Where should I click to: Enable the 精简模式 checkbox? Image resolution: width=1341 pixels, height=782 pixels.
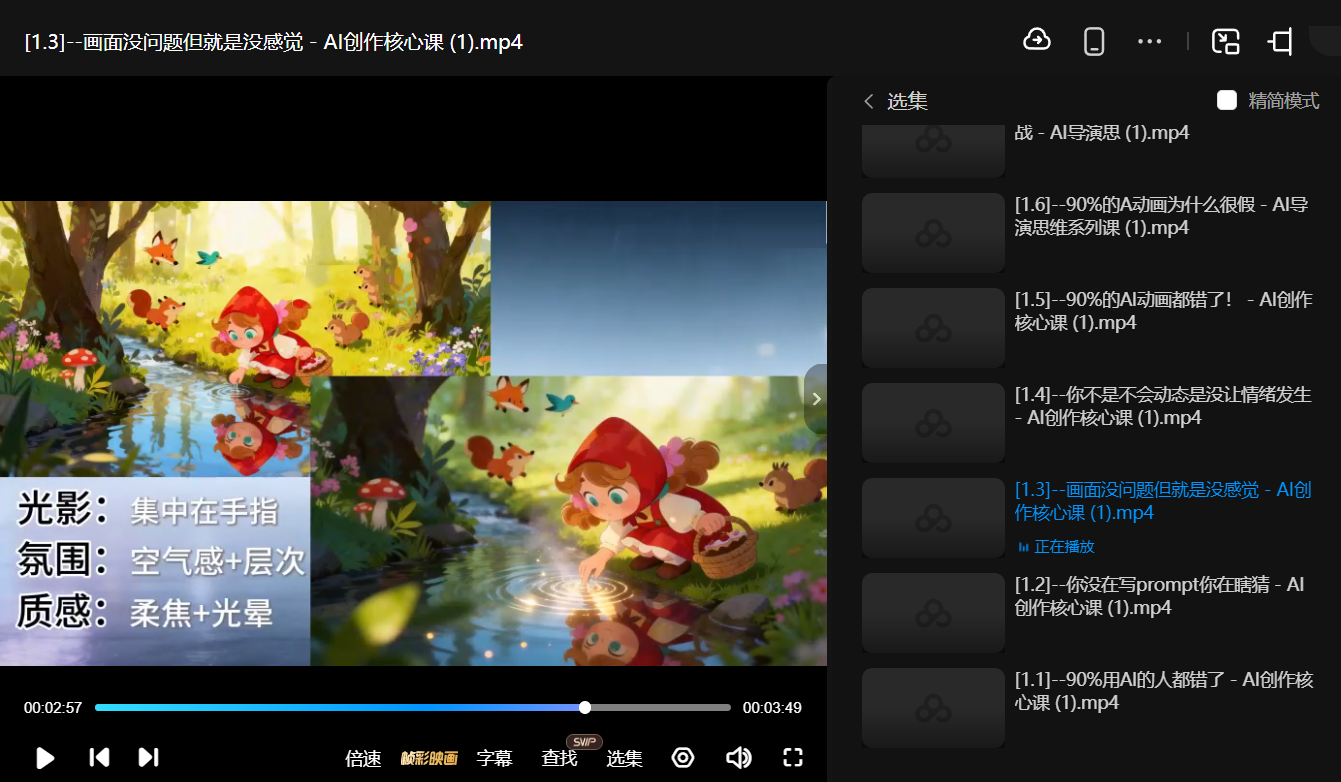(x=1227, y=100)
